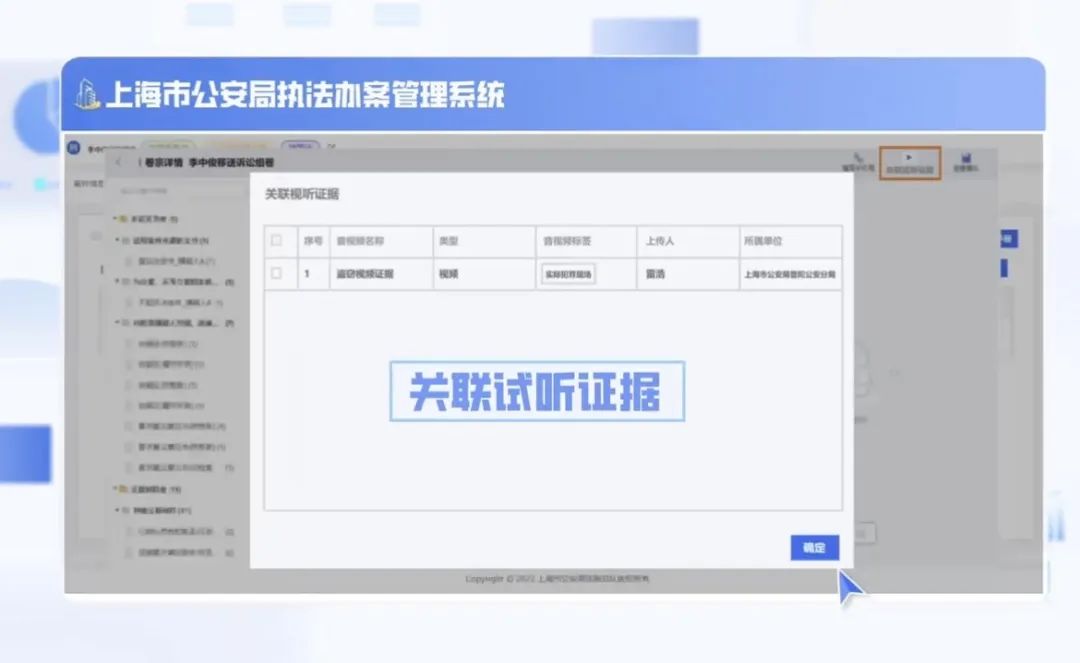Expand the first top-level folder in tree
This screenshot has width=1080, height=663.
[114, 218]
